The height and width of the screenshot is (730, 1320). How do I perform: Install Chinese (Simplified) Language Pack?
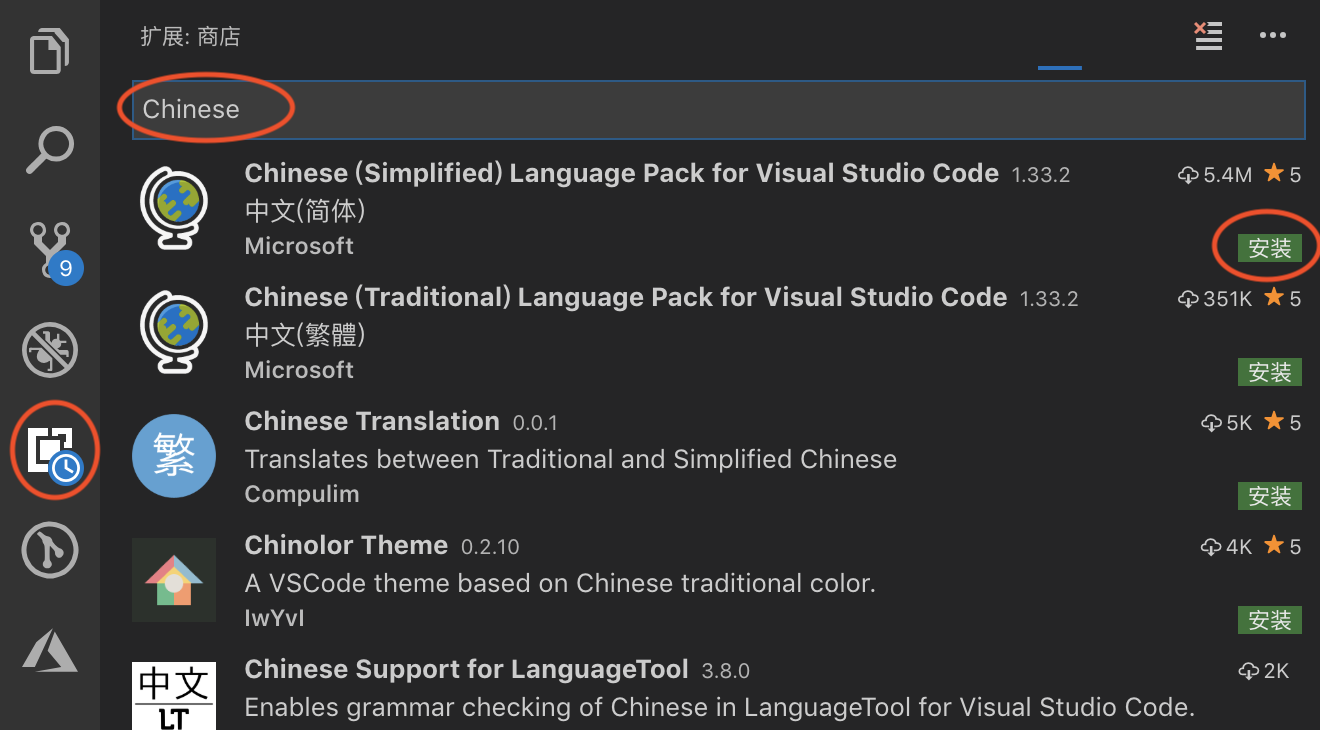tap(1269, 249)
